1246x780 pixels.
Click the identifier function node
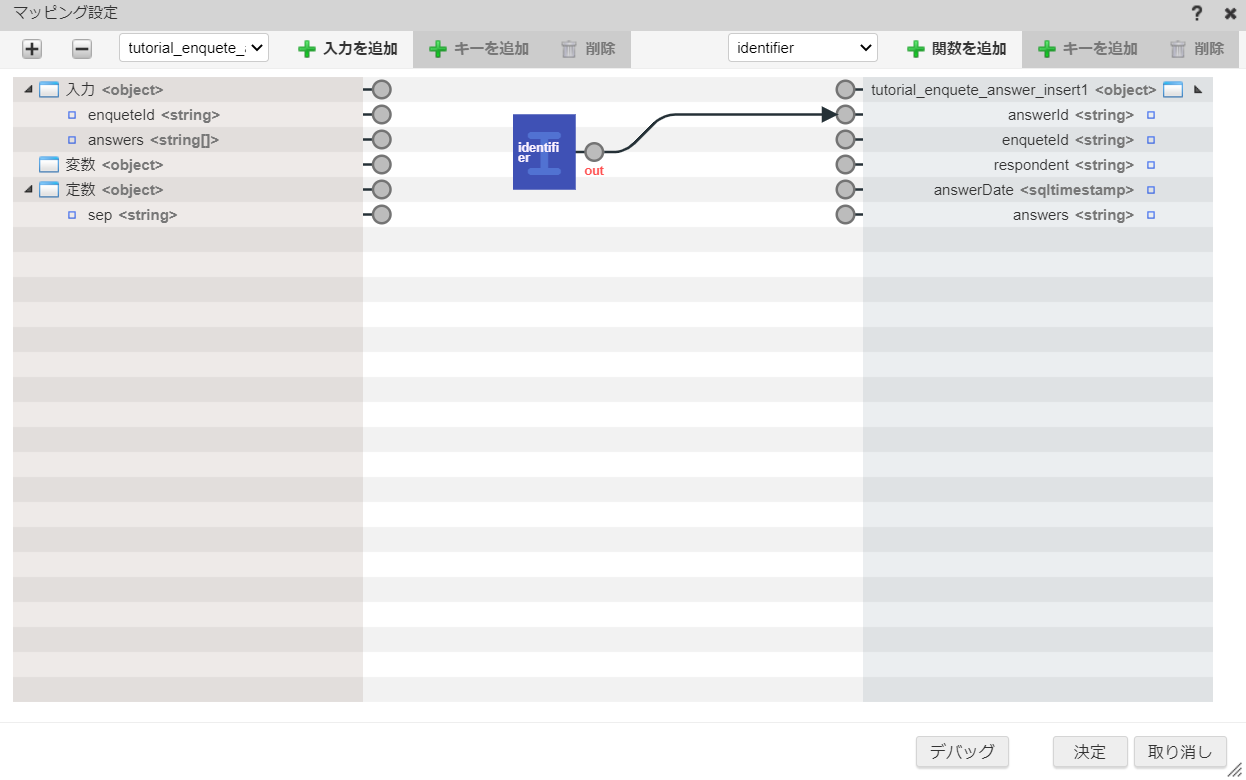tap(544, 152)
